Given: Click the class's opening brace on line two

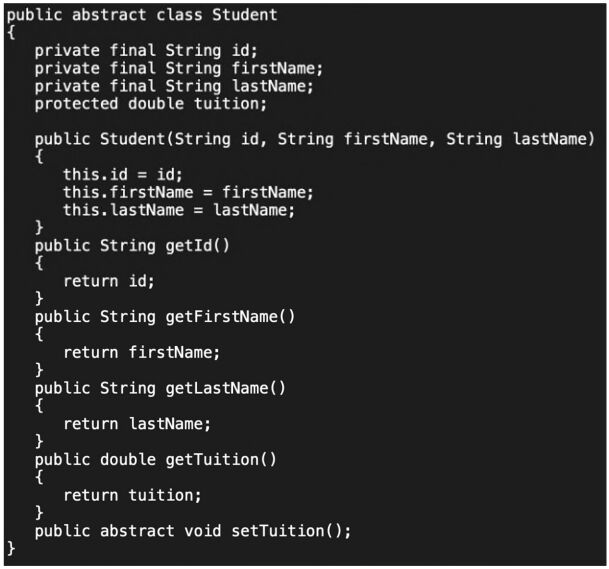Looking at the screenshot, I should click(x=11, y=33).
